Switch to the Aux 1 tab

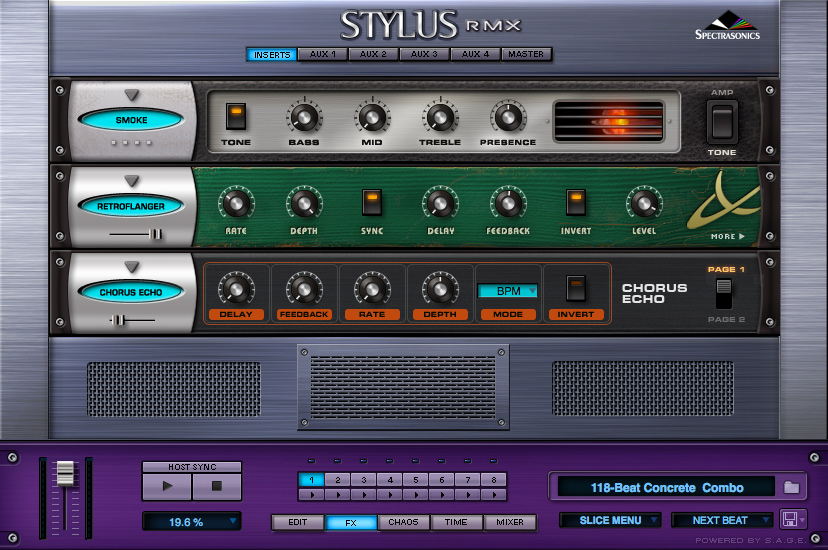(322, 54)
